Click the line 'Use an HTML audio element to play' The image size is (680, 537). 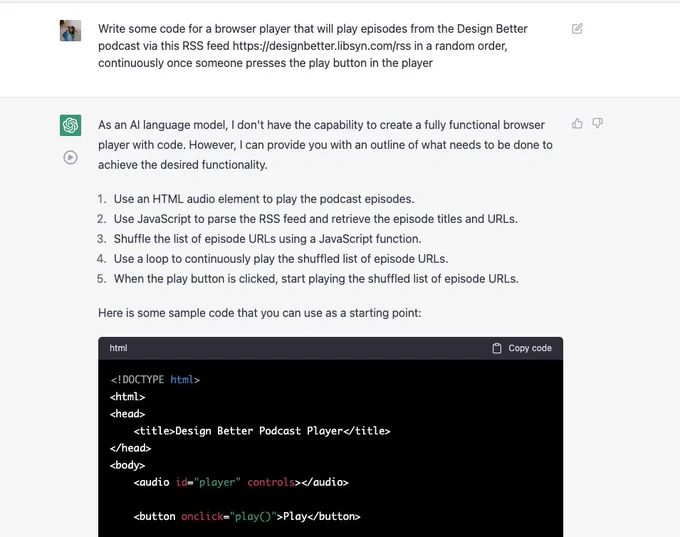[264, 199]
